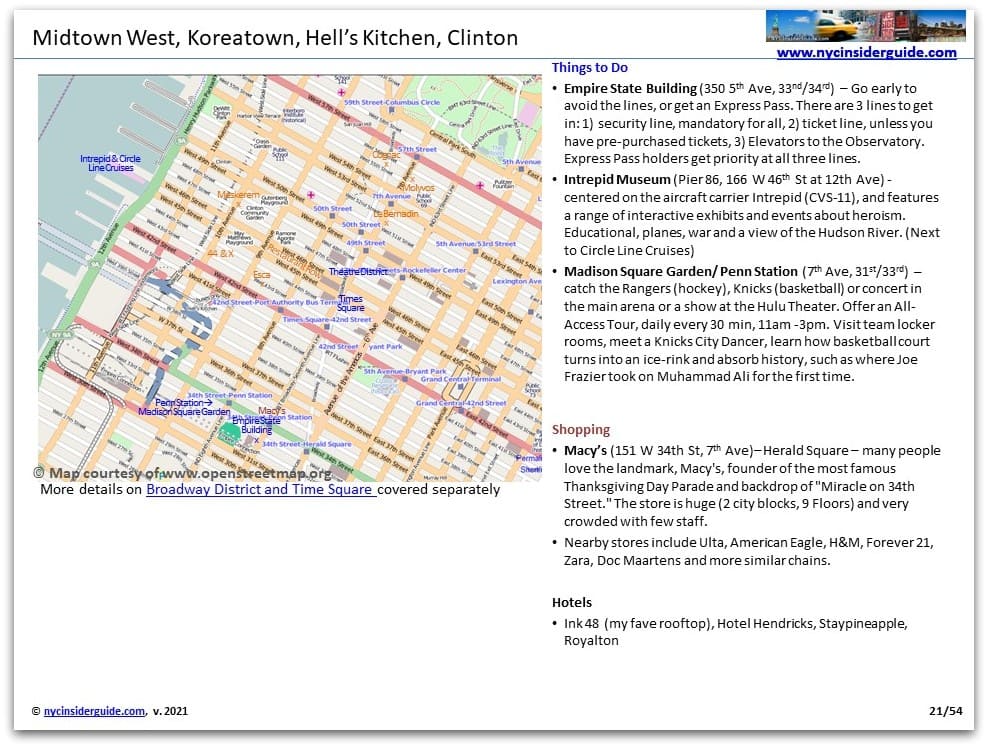Viewport: 988px width, 748px height.
Task: Click the 'Empire State Building' bold text
Action: point(630,88)
